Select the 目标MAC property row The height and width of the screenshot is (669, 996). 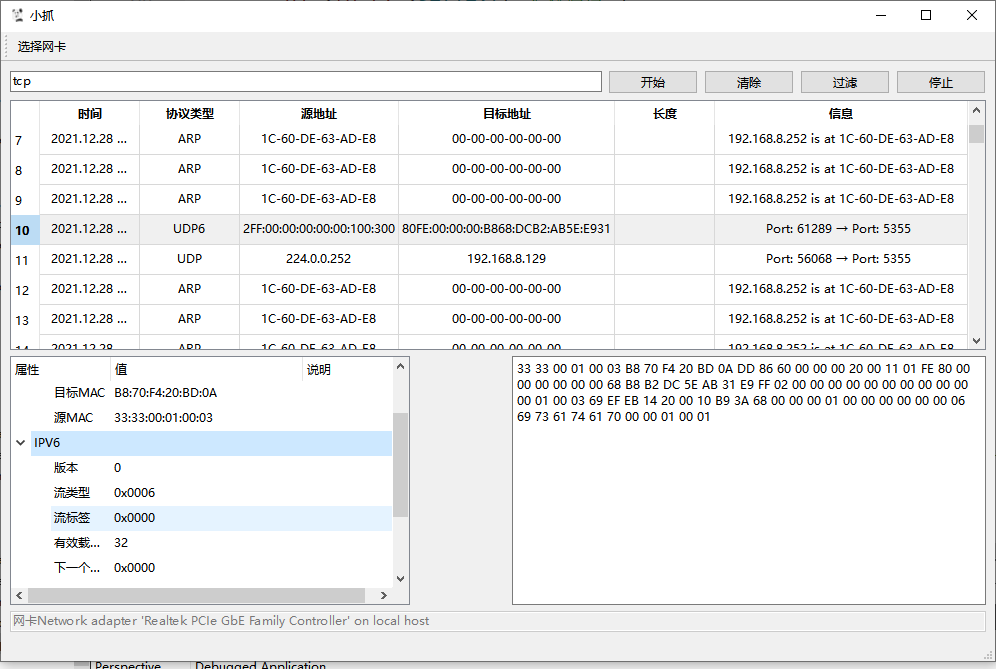coord(150,392)
